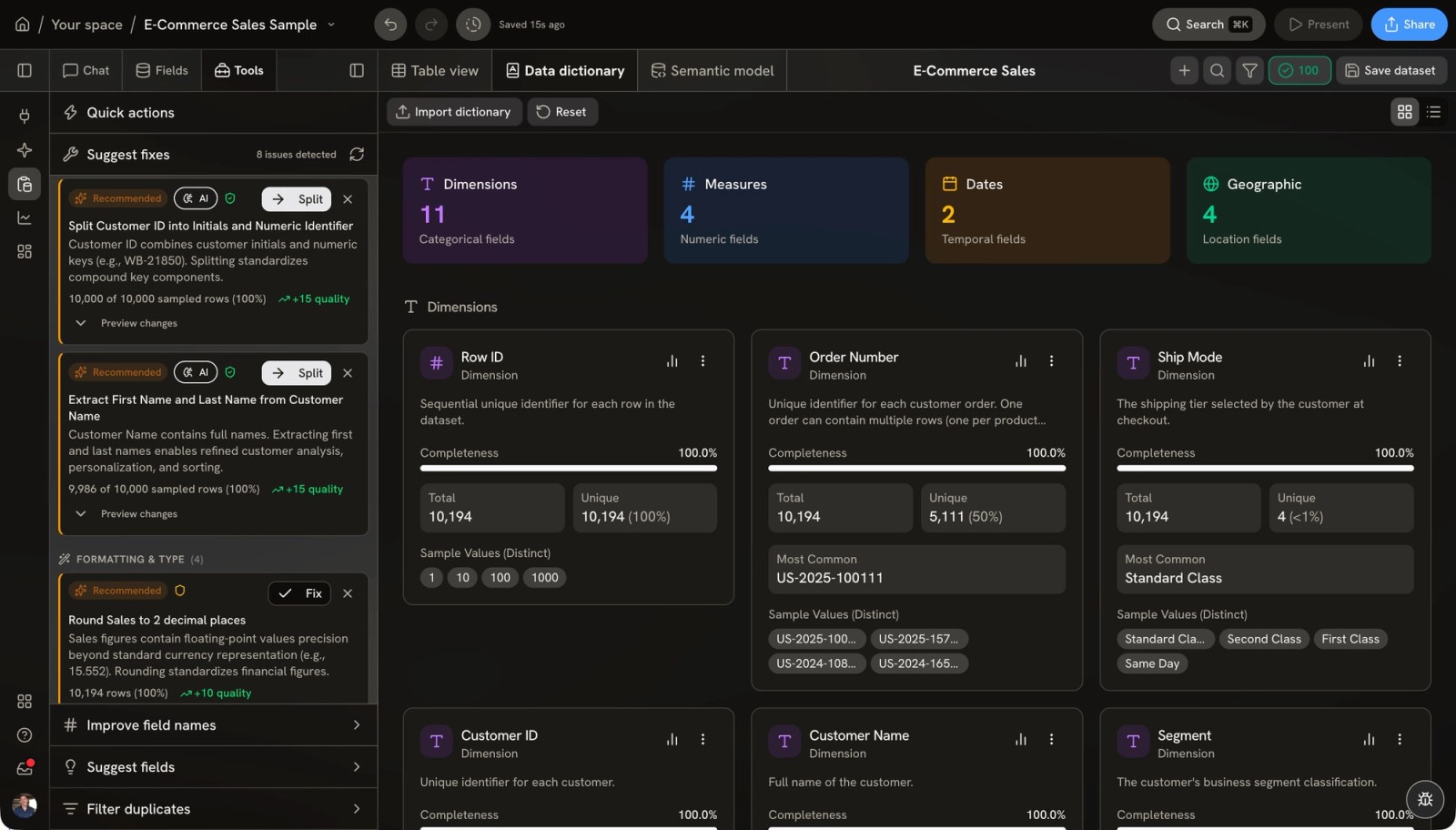Collapse the Quick actions header
Screen dimensions: 1456x830
[x=213, y=113]
